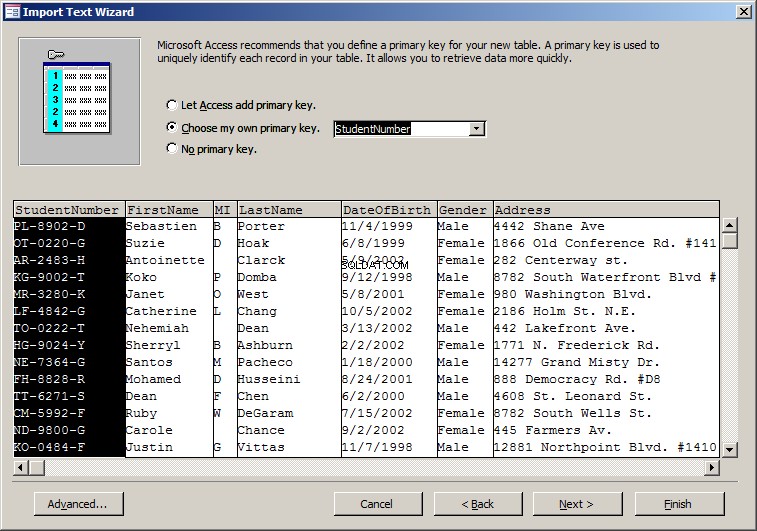Click student number MR-3280-K

coord(49,294)
